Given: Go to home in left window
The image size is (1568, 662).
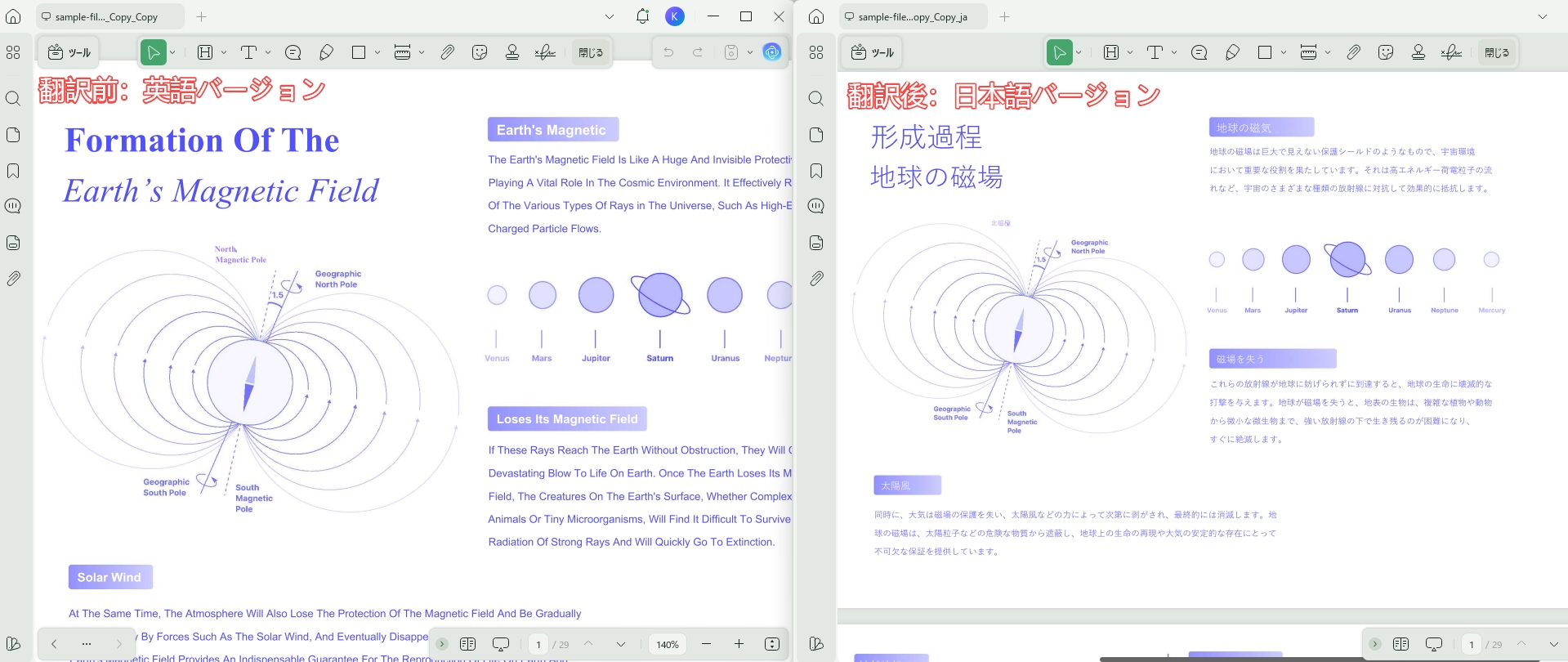Looking at the screenshot, I should pyautogui.click(x=13, y=16).
